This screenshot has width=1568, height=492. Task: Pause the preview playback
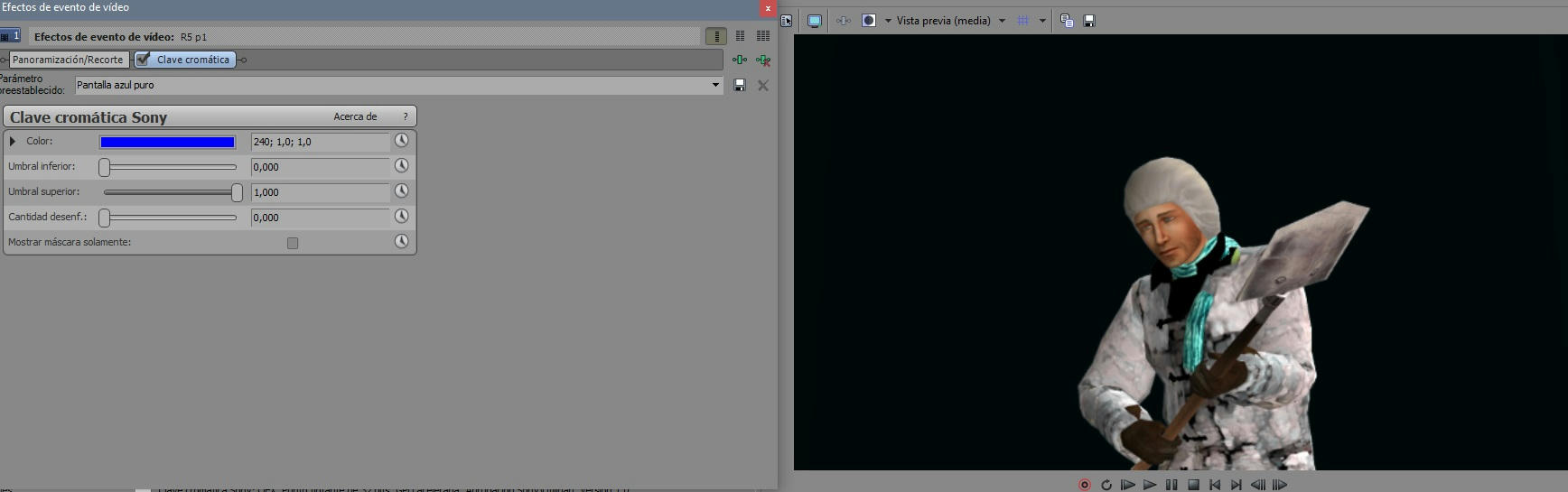1171,485
